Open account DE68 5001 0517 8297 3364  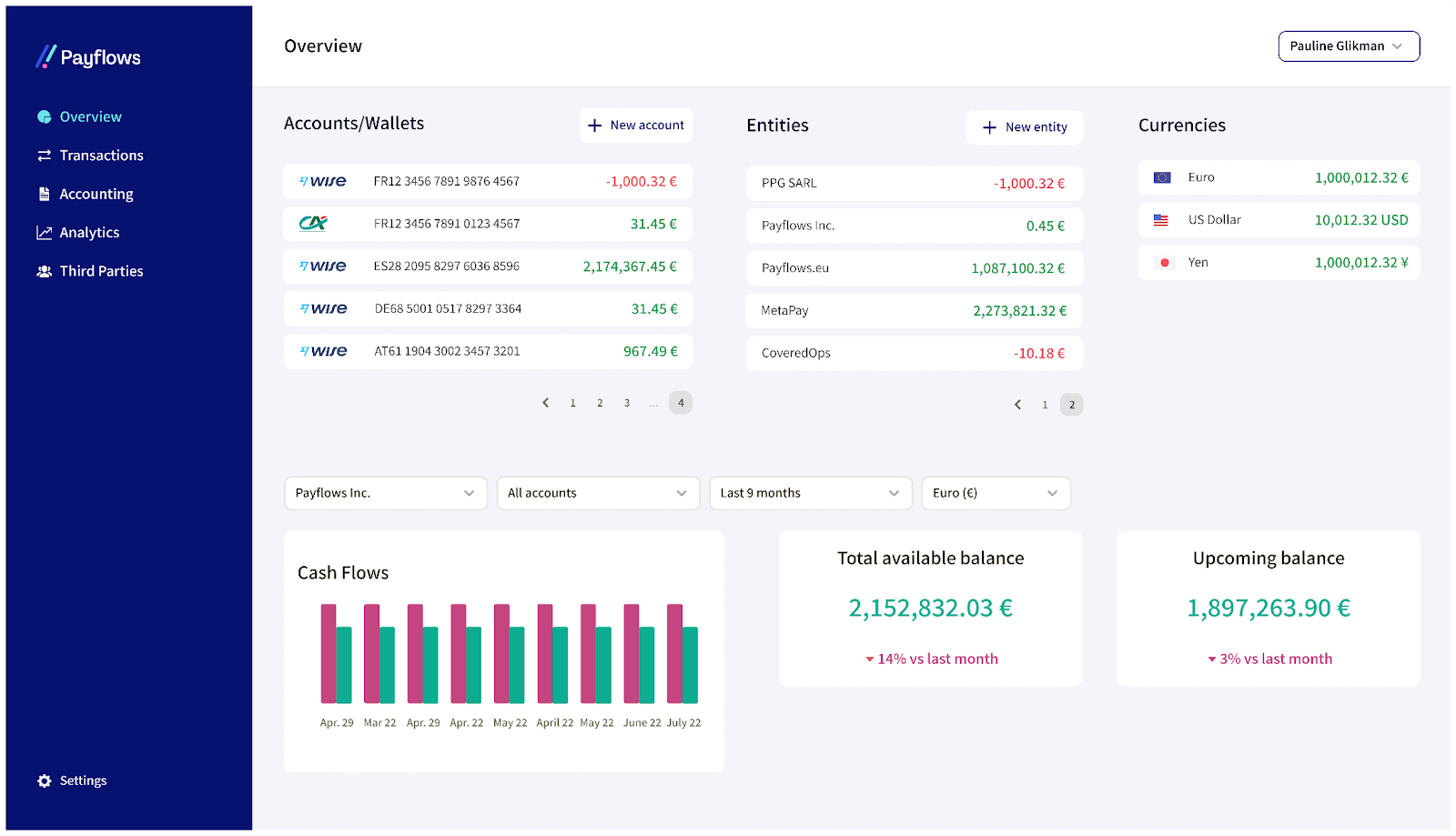[x=488, y=309]
